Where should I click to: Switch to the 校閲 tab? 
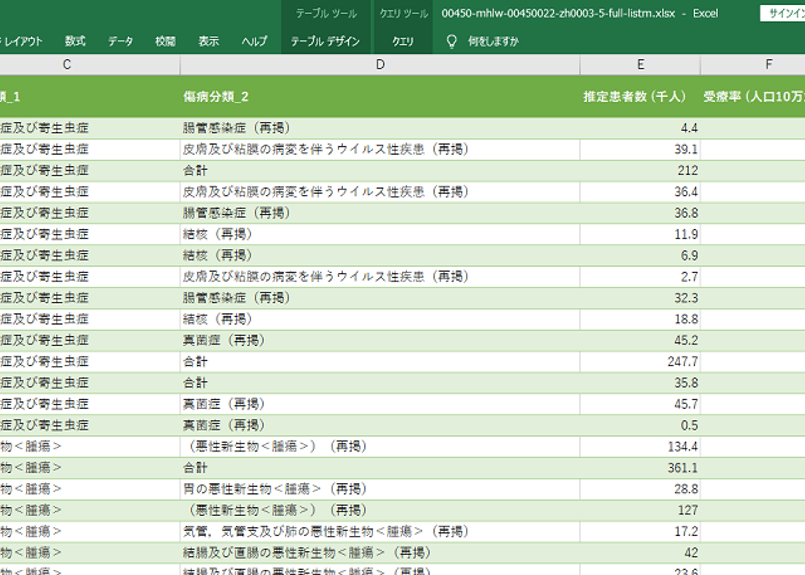click(165, 42)
